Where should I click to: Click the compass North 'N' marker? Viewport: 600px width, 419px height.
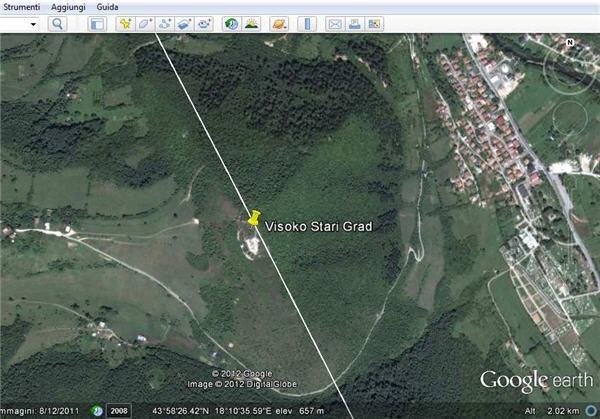click(x=570, y=42)
